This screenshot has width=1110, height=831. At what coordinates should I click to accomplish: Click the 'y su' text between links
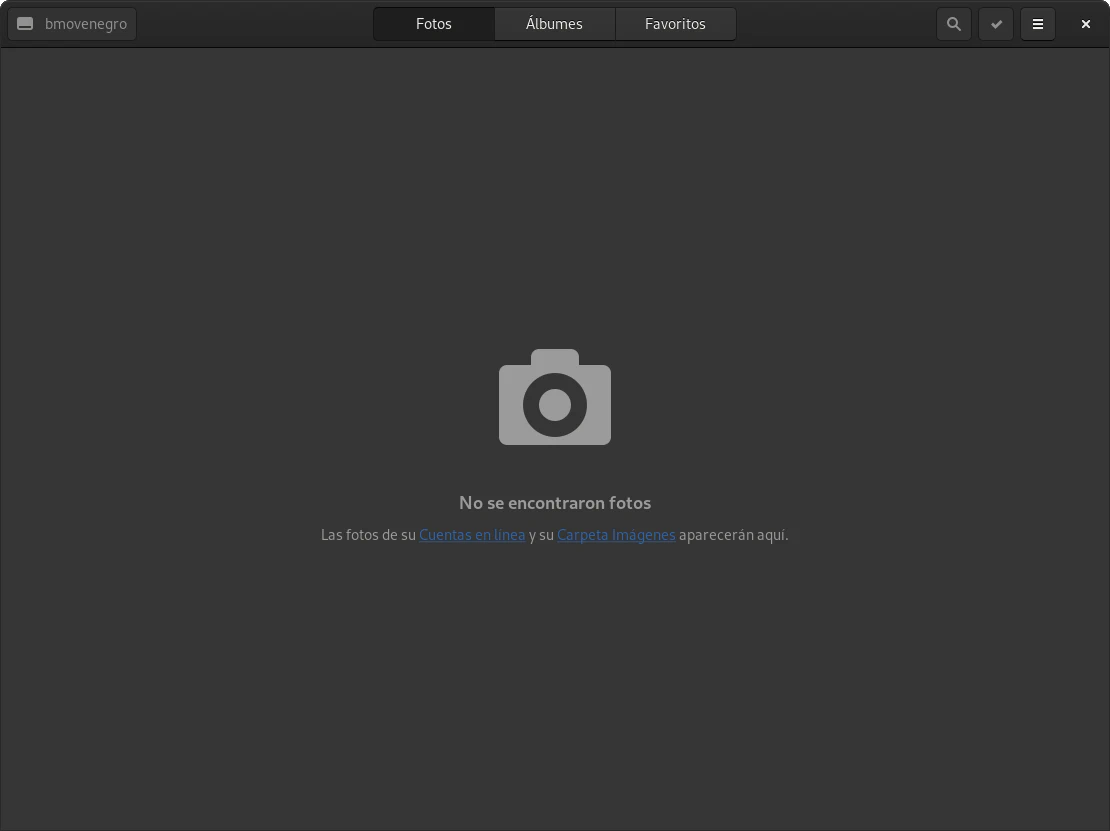click(541, 535)
